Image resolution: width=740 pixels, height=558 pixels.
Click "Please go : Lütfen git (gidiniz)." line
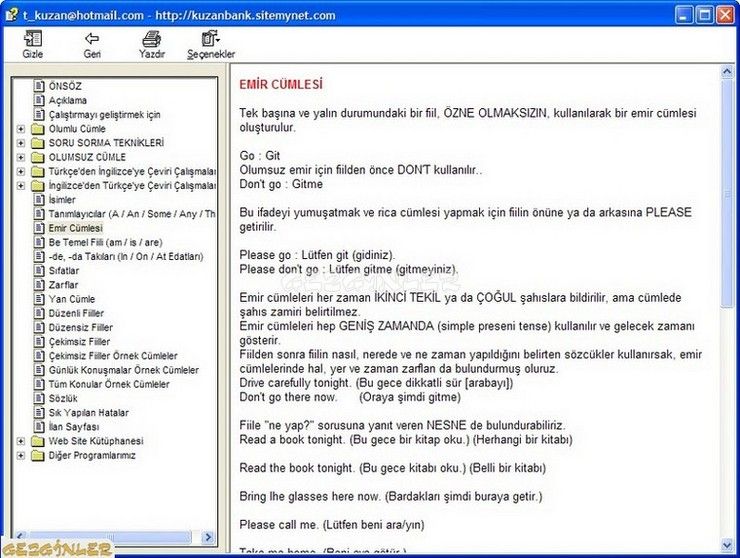pos(317,255)
